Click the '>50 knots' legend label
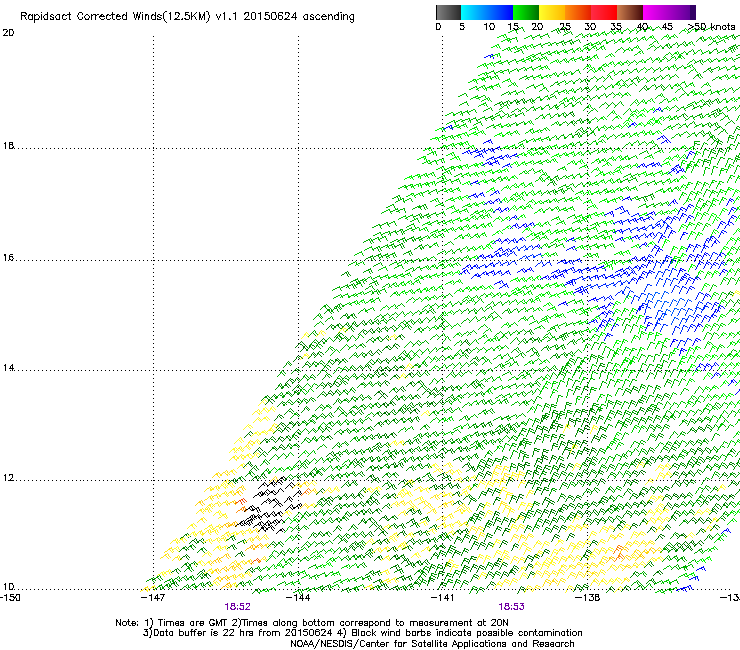740x650 pixels. tap(711, 27)
